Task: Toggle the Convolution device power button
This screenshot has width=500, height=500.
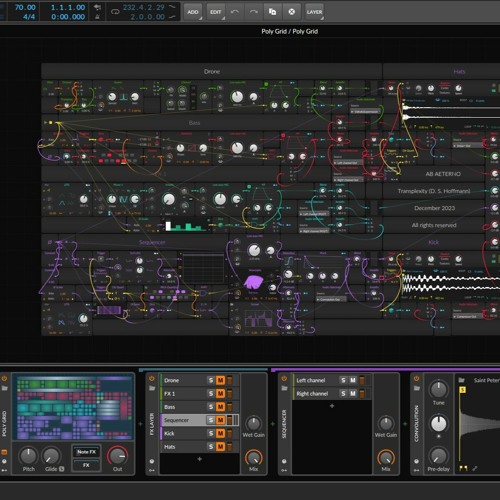Action: coord(416,379)
